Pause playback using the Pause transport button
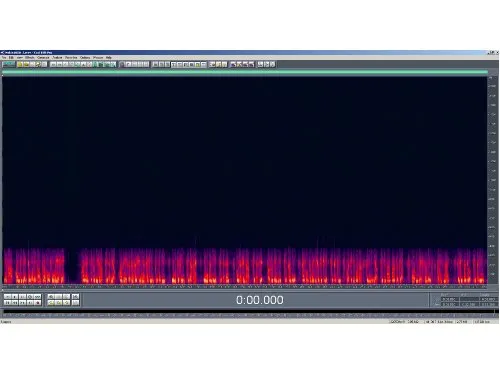The height and width of the screenshot is (375, 500). [x=22, y=296]
